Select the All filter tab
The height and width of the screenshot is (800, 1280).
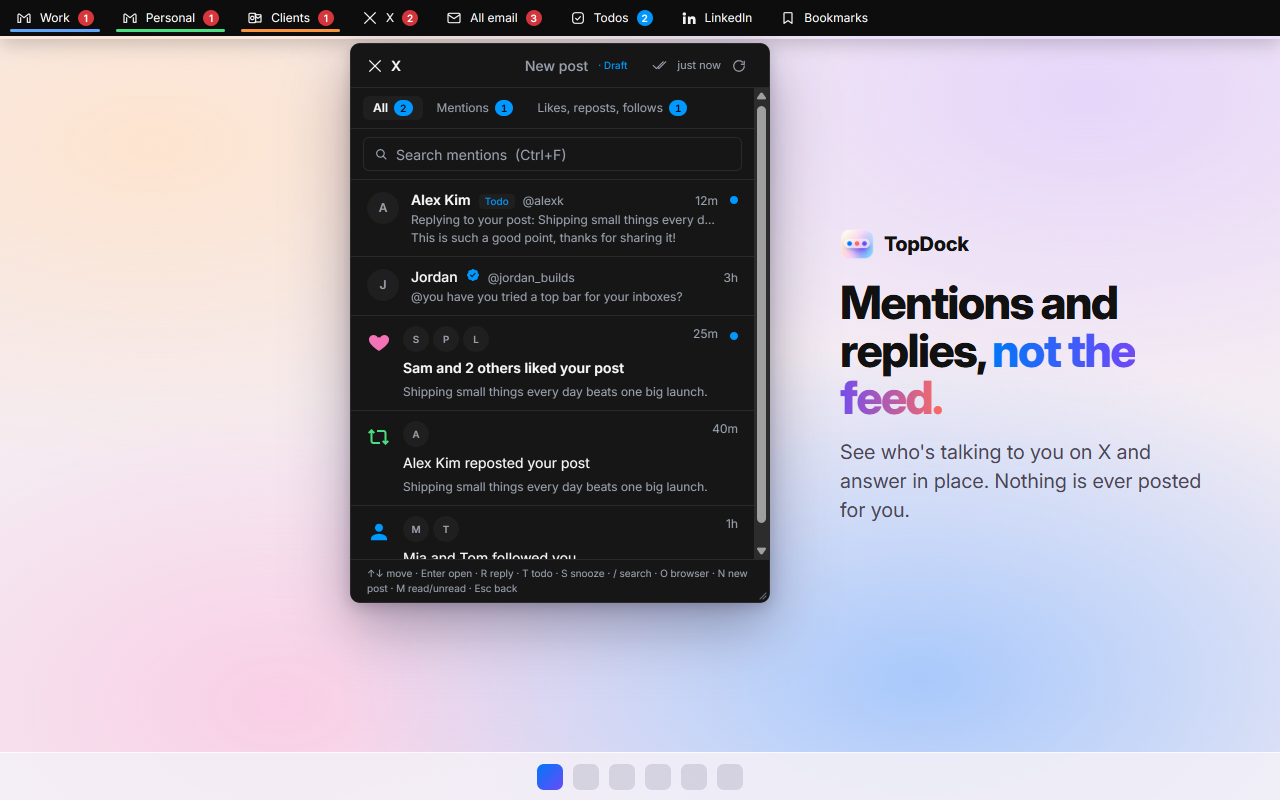point(393,108)
